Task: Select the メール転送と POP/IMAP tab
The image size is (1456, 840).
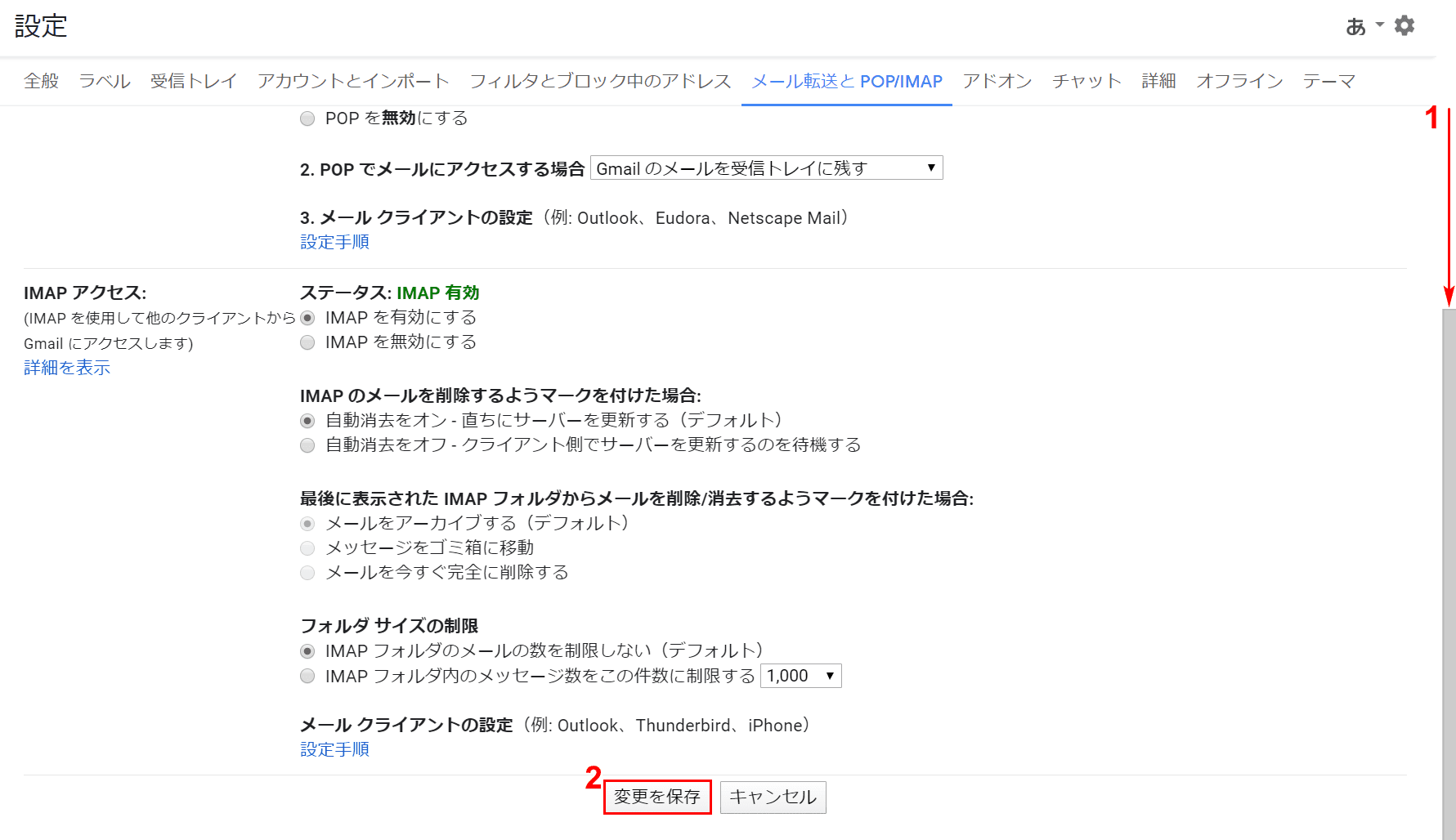Action: (847, 81)
